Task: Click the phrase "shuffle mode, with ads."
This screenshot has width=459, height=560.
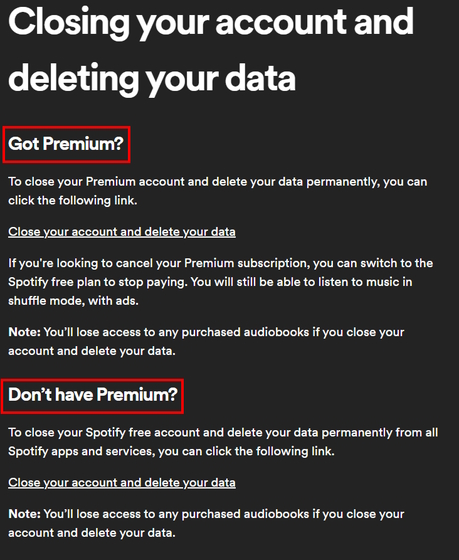Action: 73,301
